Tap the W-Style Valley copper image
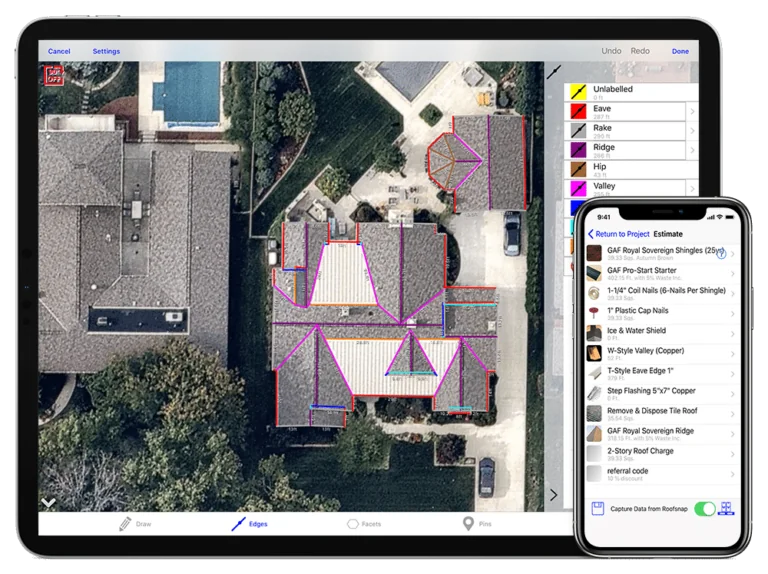The height and width of the screenshot is (574, 768). [594, 354]
